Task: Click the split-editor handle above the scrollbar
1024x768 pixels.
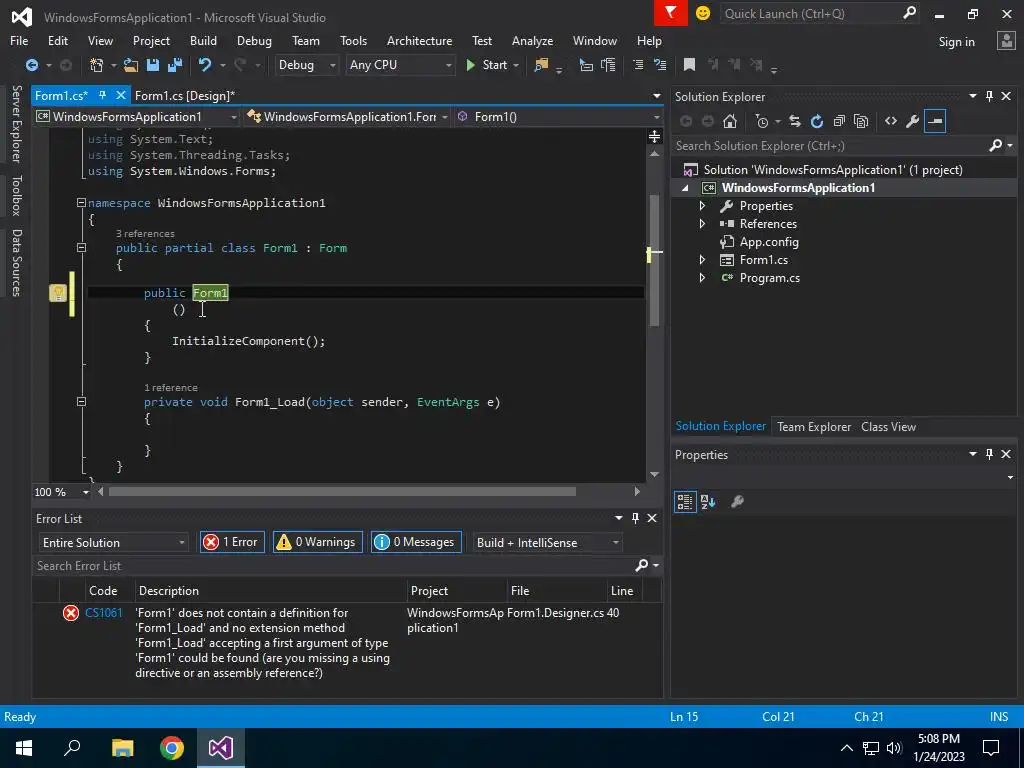Action: click(654, 136)
